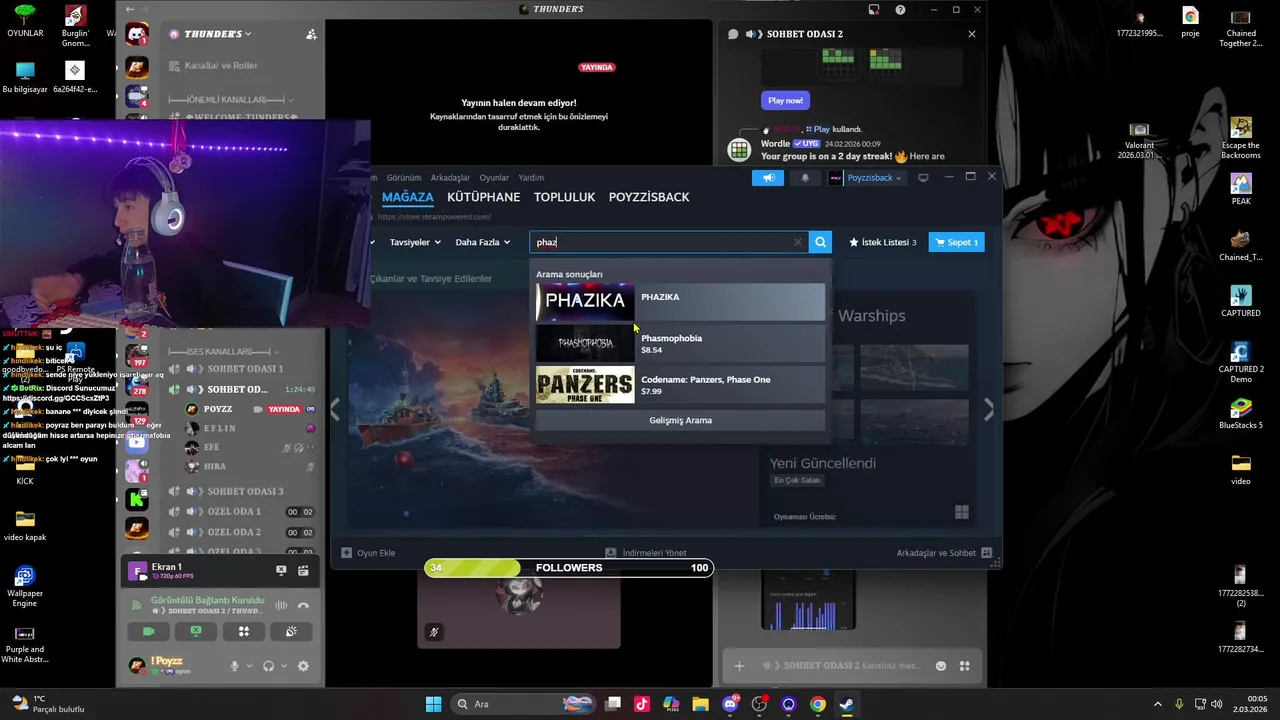Click Oyun Ekle in Steam footer
This screenshot has height=720, width=1280.
(368, 553)
